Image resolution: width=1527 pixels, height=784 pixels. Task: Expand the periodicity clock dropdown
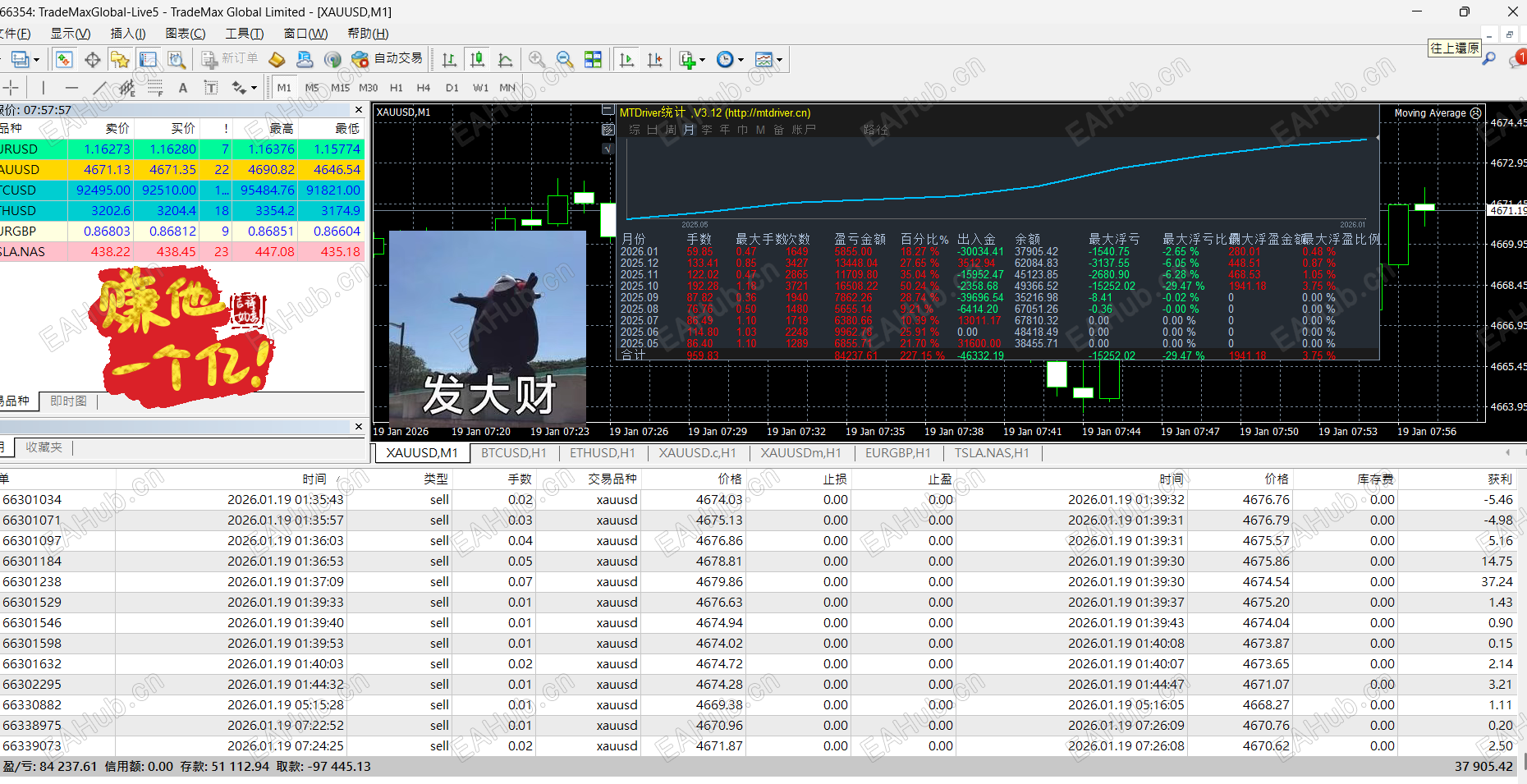[741, 60]
